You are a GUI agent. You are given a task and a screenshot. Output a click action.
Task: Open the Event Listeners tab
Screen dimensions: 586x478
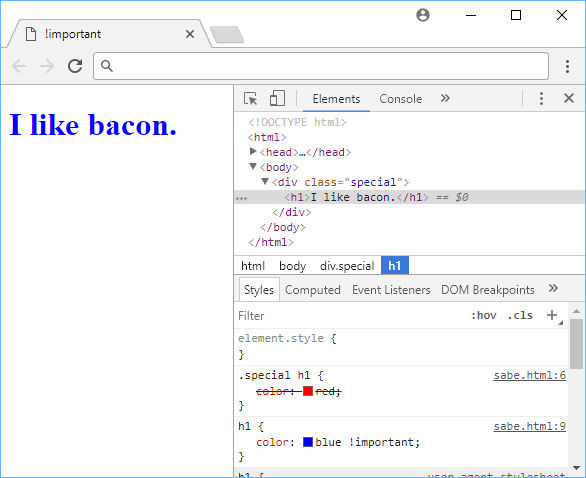click(391, 290)
